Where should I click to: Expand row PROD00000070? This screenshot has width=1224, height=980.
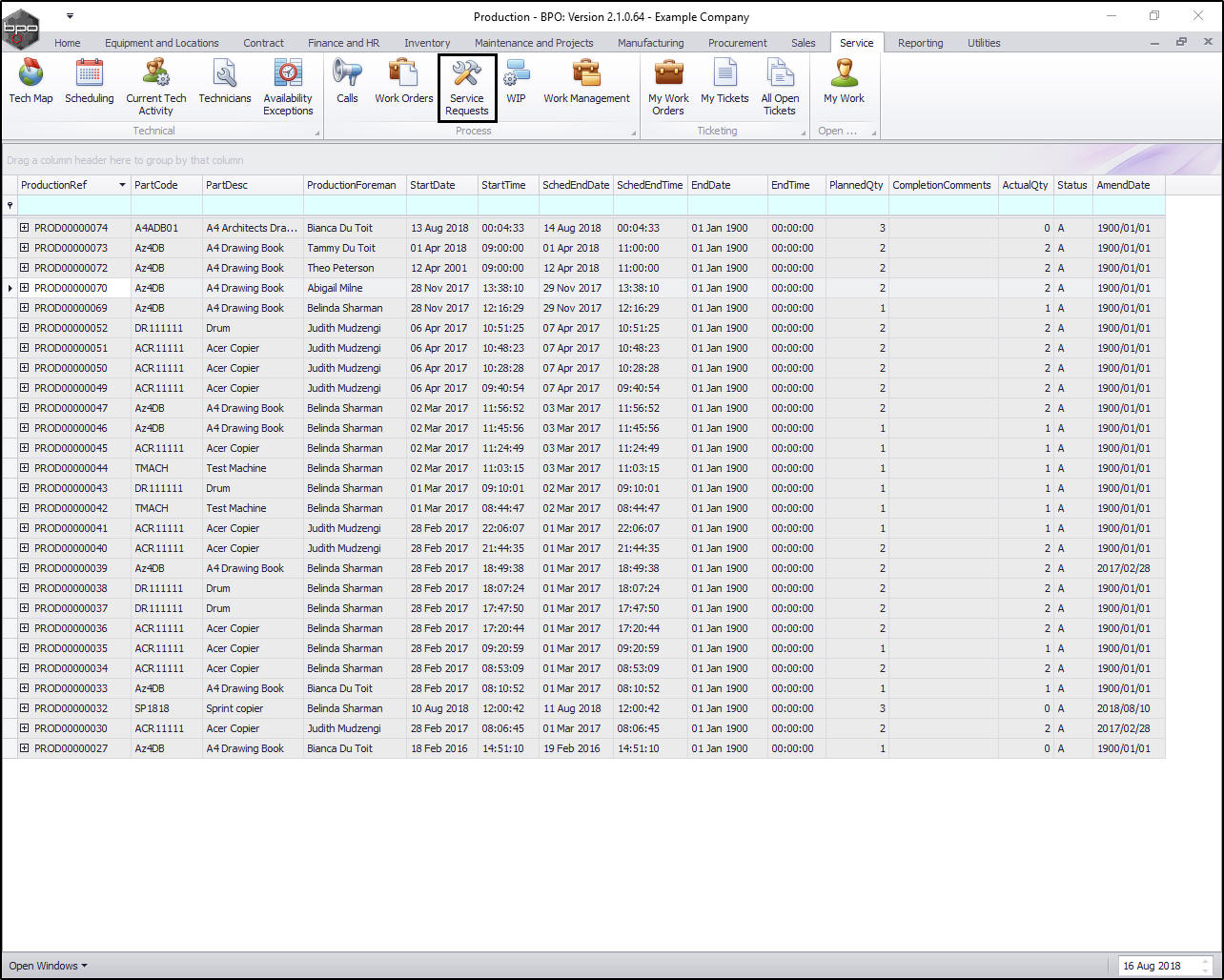tap(25, 288)
